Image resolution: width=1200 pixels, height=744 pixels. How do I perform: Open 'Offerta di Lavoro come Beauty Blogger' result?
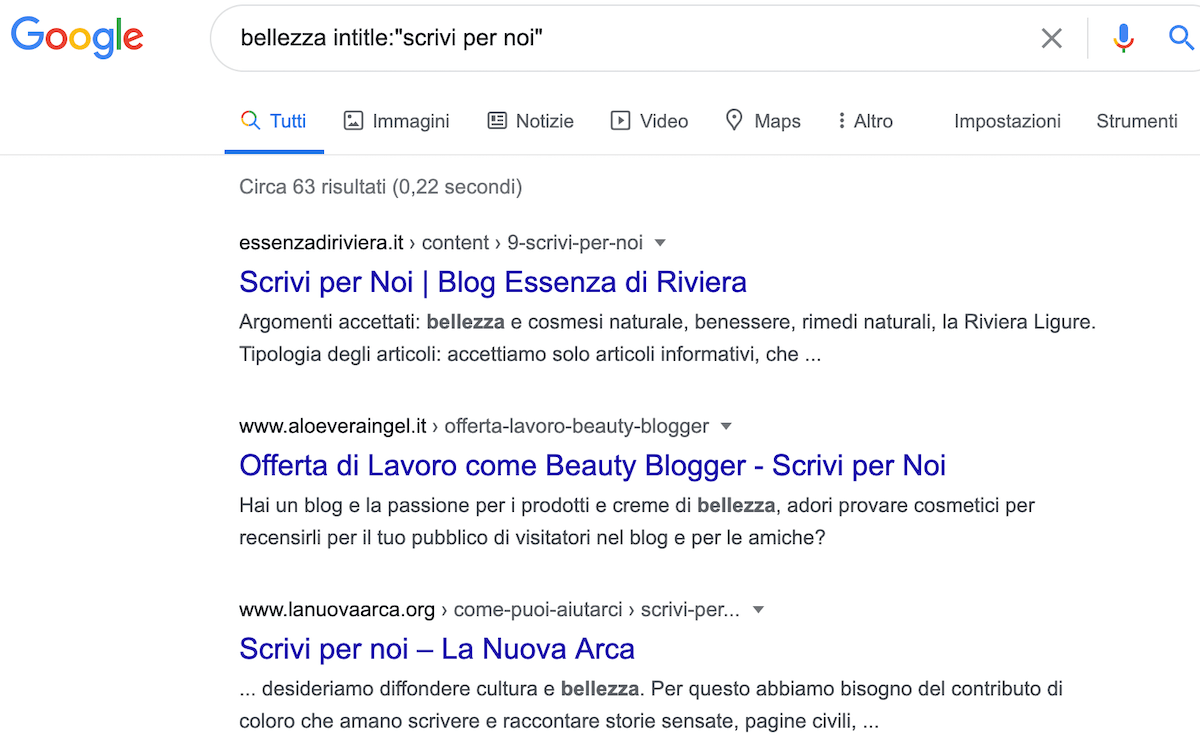[x=593, y=465]
